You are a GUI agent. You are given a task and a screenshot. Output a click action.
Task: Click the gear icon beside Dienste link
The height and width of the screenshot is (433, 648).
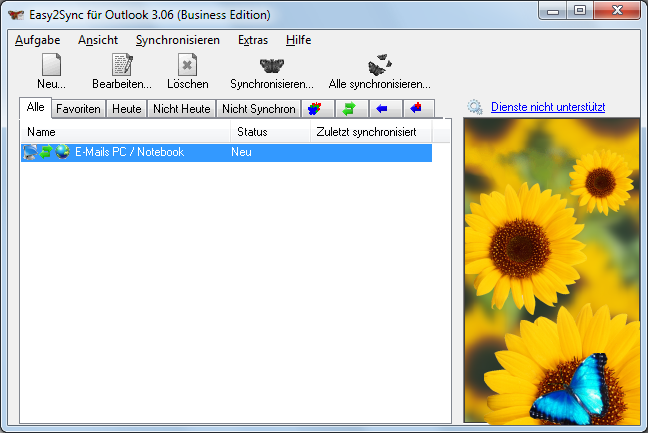coord(475,107)
